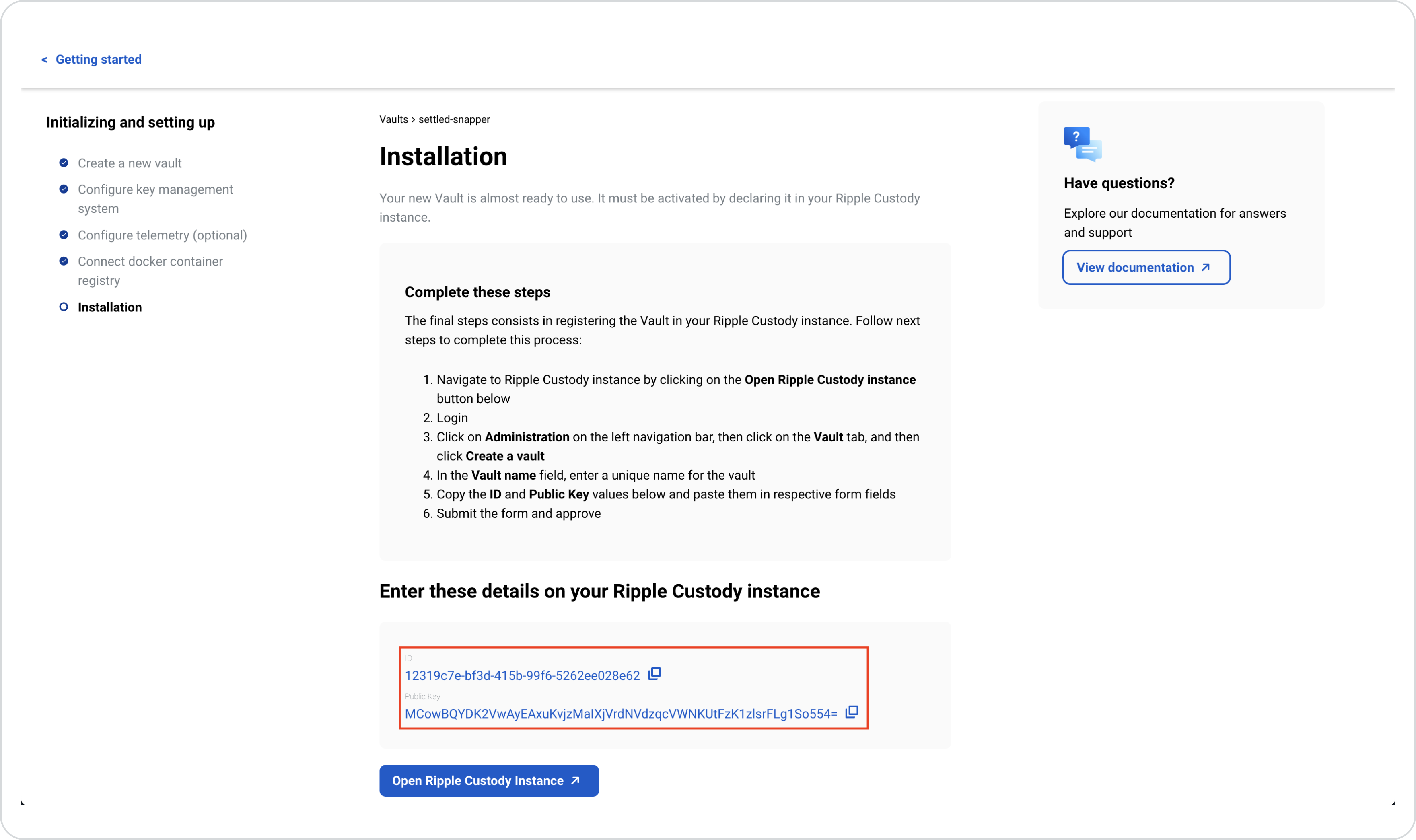Click the Public Key value starting MCowBQYDK2Vw
Viewport: 1416px width, 840px height.
[x=621, y=714]
